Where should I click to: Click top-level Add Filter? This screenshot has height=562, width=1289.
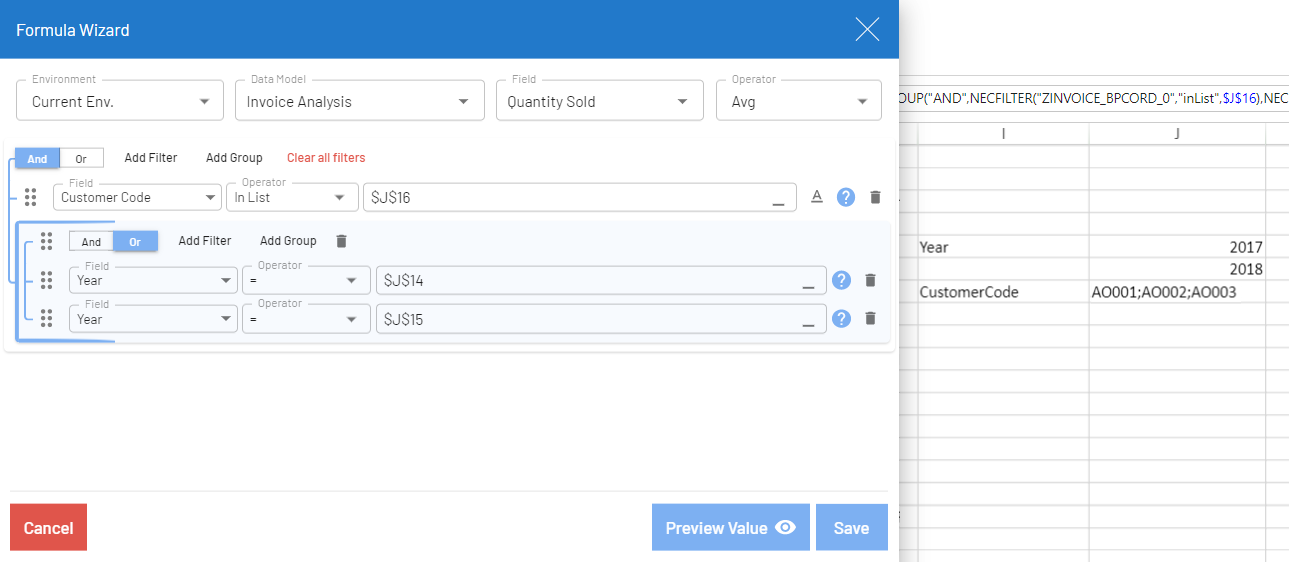click(x=151, y=158)
